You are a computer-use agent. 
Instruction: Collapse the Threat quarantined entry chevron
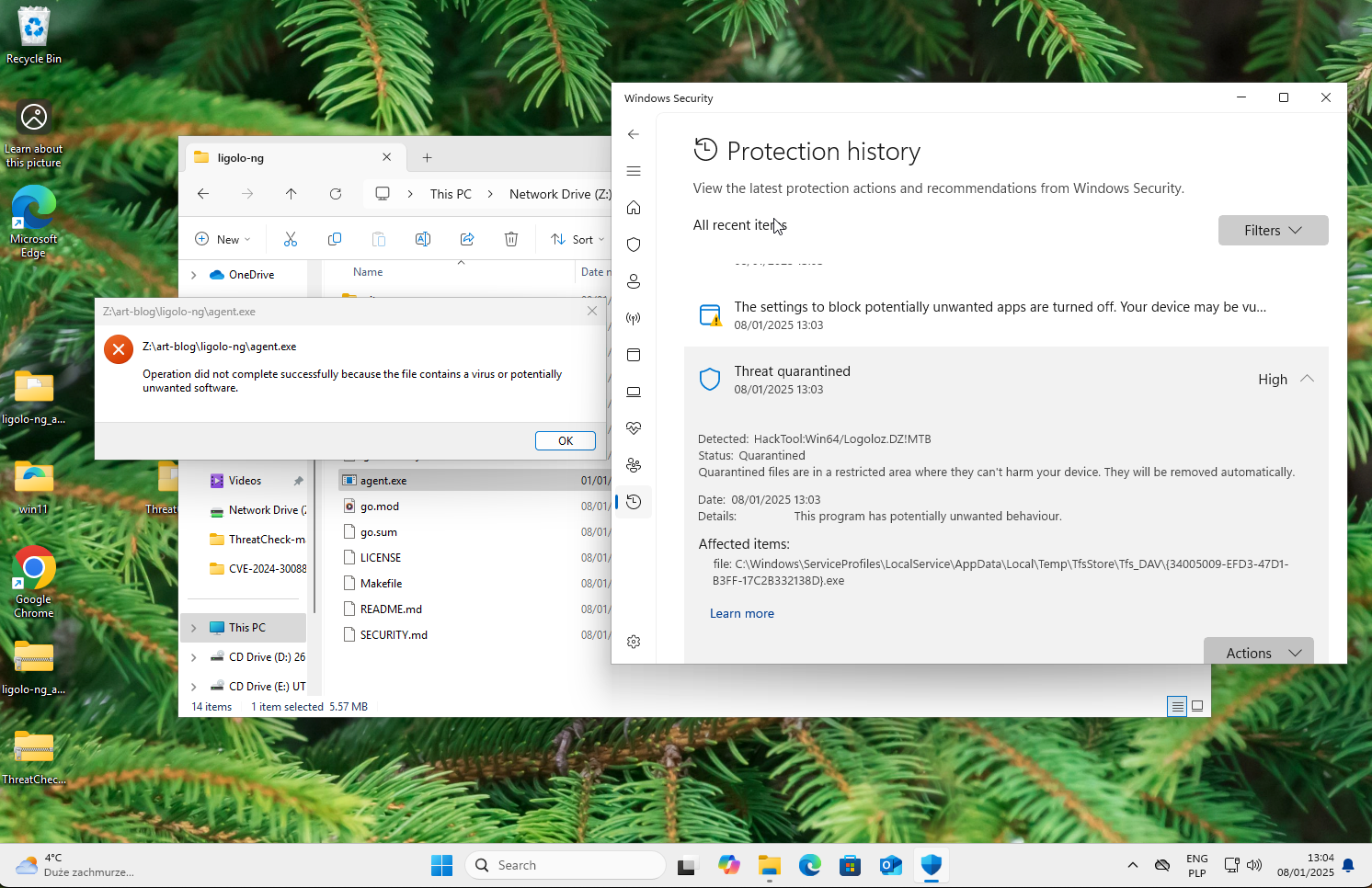(1307, 379)
